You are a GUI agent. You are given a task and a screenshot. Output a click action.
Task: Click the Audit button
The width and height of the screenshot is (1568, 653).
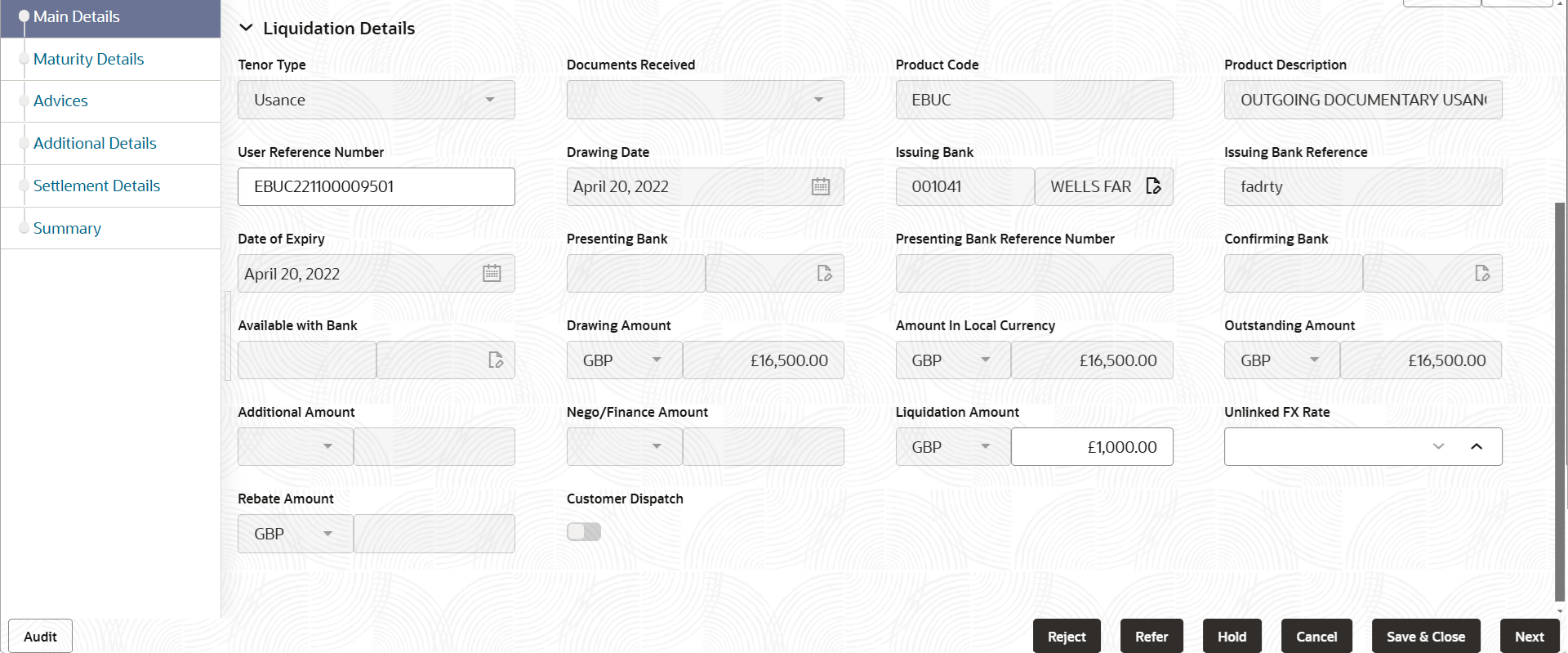pyautogui.click(x=40, y=636)
